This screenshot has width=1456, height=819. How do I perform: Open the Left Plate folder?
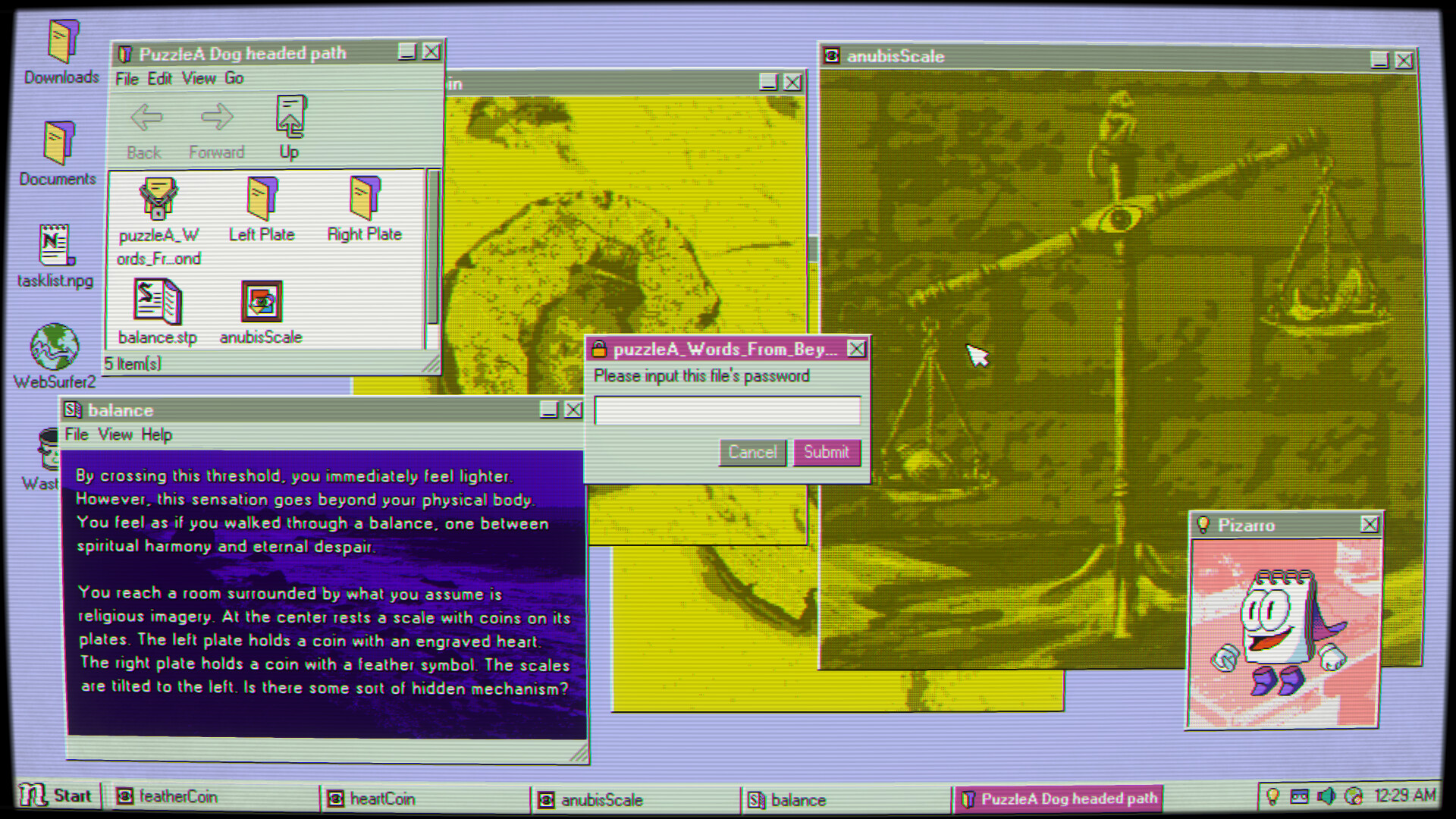262,199
